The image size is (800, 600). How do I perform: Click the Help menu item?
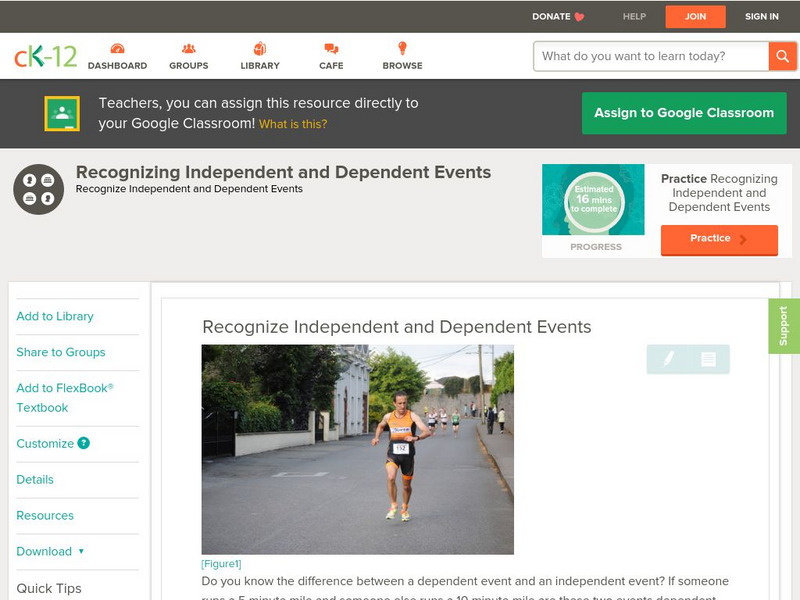[x=634, y=16]
